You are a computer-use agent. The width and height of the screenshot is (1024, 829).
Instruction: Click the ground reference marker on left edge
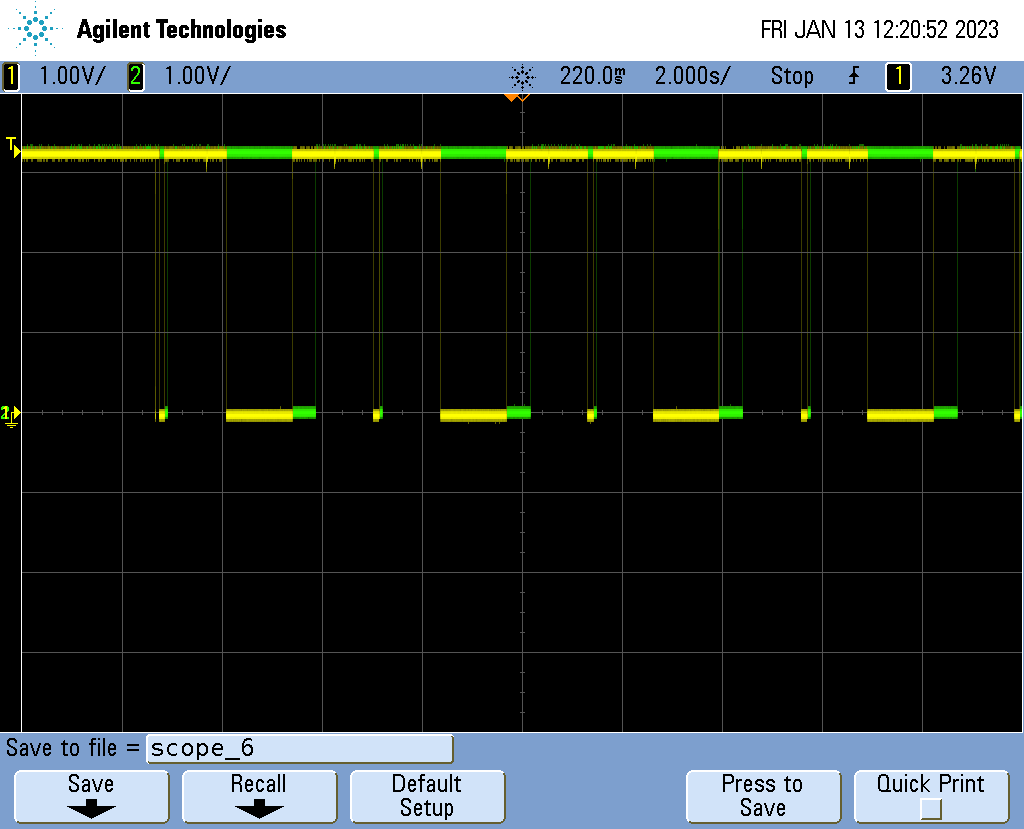click(x=10, y=414)
